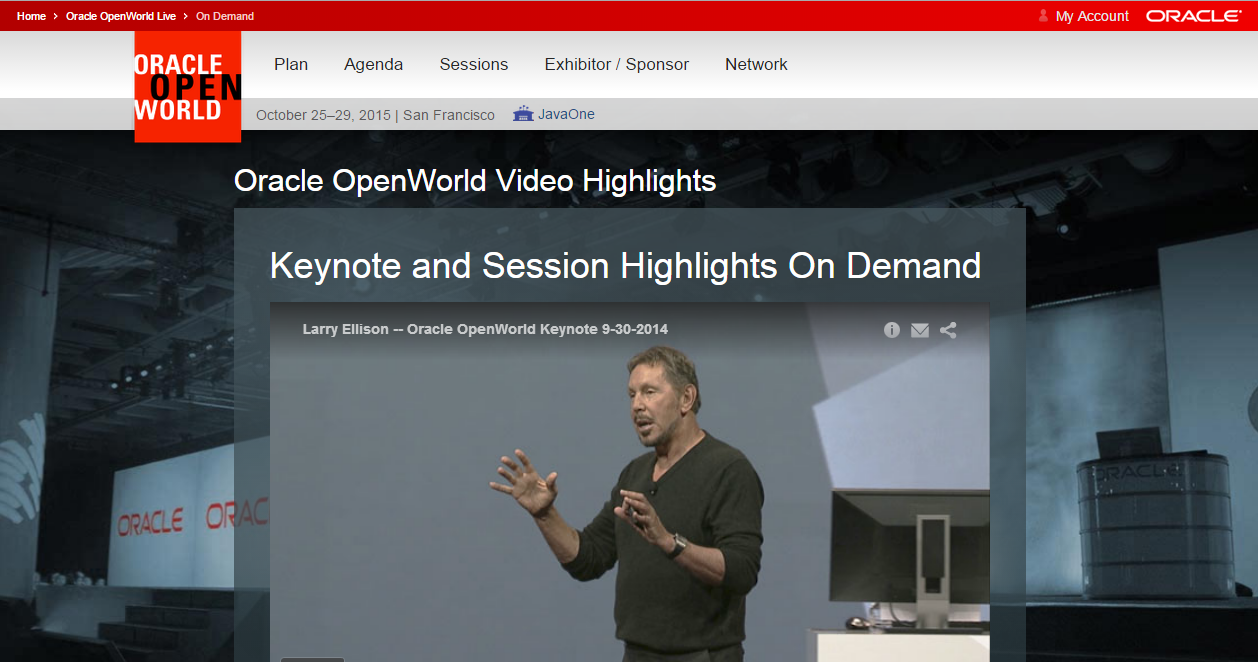Click the 'Oracle OpenWorld Video Highlights' heading

click(x=475, y=180)
